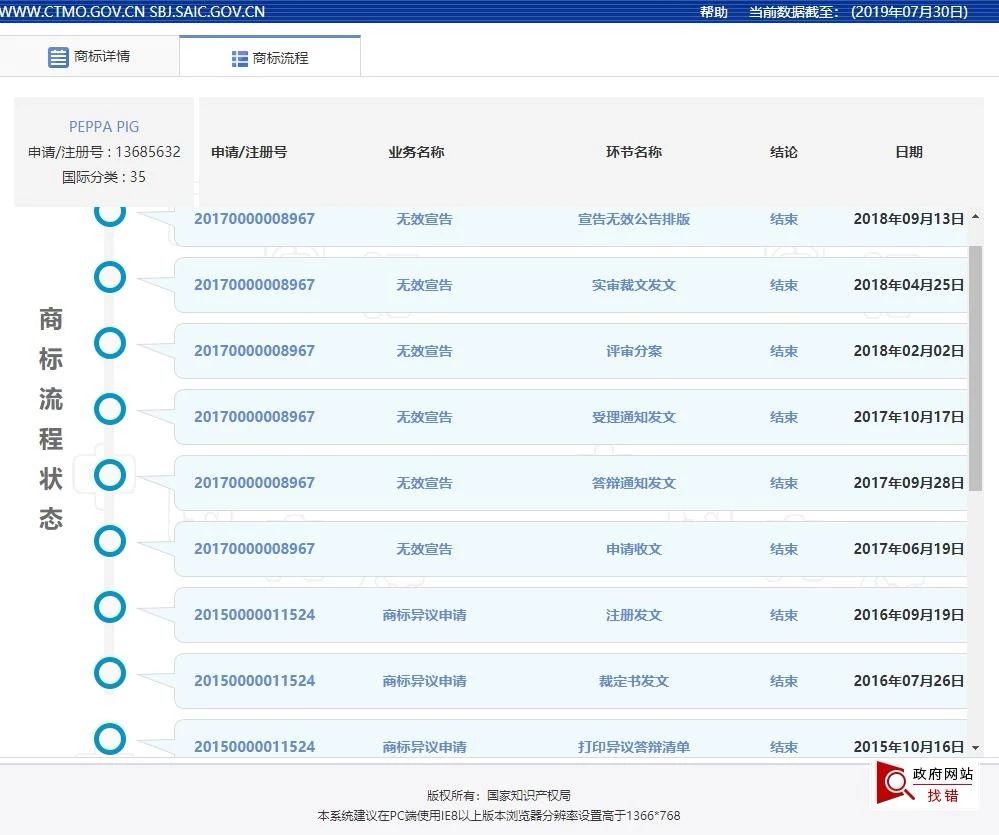This screenshot has height=835, width=999.
Task: Select timeline circle for 评审分案 row
Action: (x=110, y=343)
